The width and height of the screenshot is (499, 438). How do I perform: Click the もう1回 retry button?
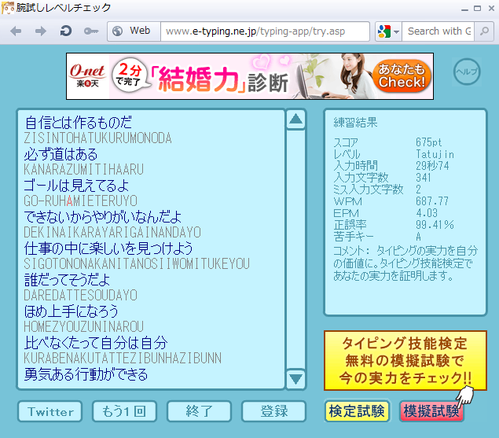point(124,411)
